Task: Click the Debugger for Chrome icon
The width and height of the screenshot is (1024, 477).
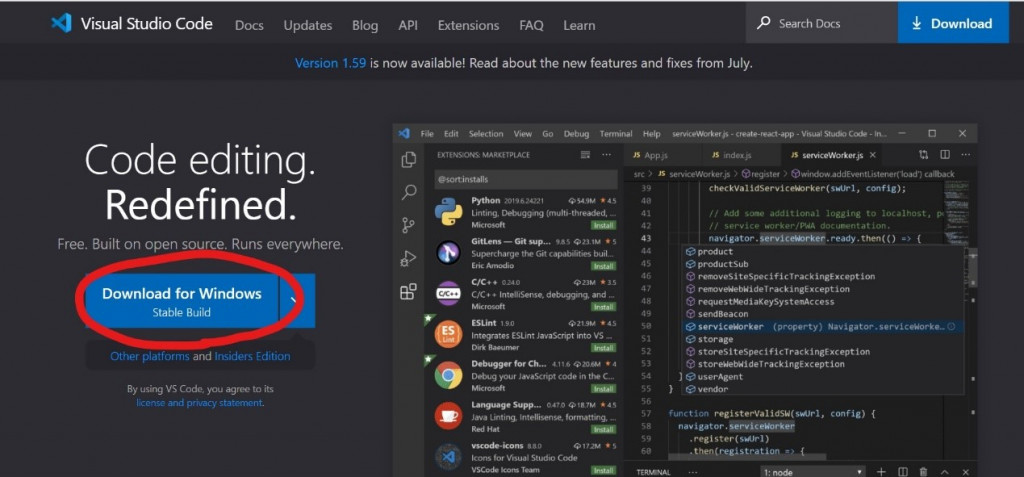Action: [449, 375]
